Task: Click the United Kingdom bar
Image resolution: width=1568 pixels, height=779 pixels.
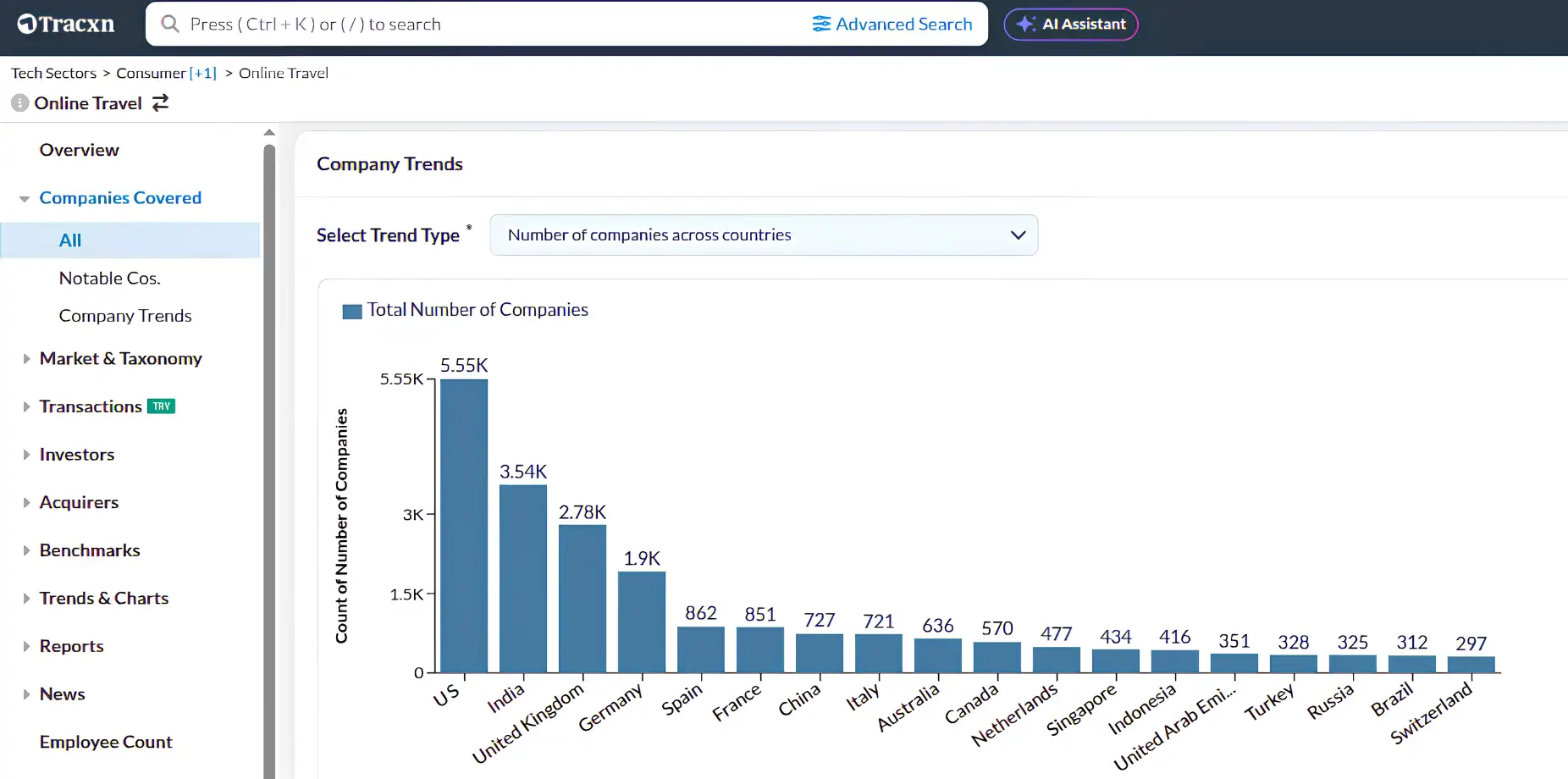Action: point(582,599)
